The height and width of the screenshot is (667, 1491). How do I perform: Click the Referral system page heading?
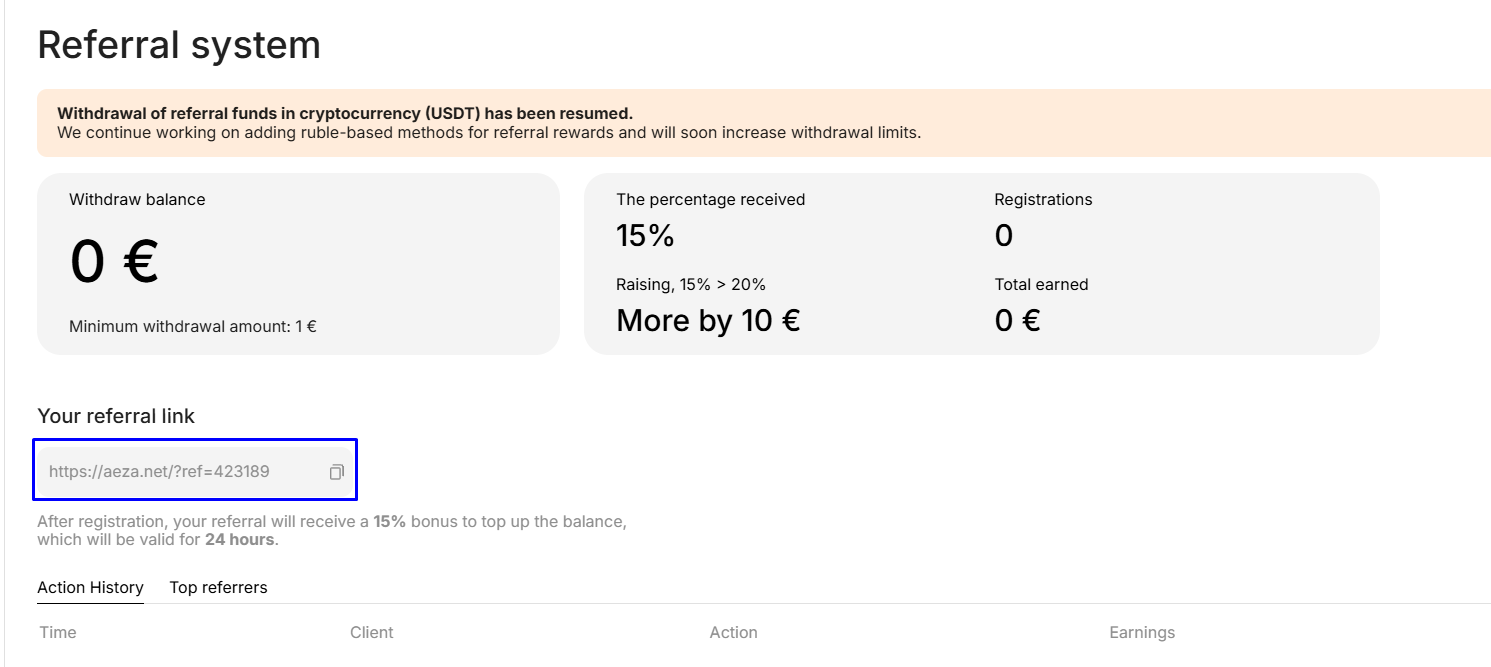tap(179, 45)
